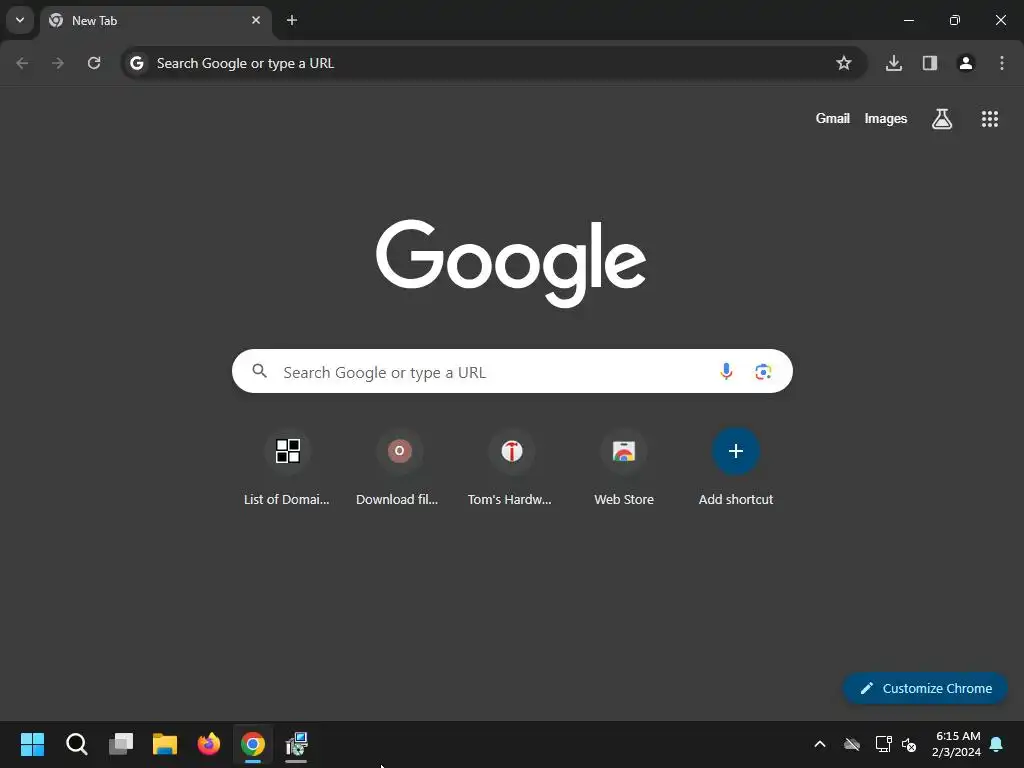Image resolution: width=1024 pixels, height=768 pixels.
Task: Click the OneDrive cloud tray icon
Action: point(852,744)
